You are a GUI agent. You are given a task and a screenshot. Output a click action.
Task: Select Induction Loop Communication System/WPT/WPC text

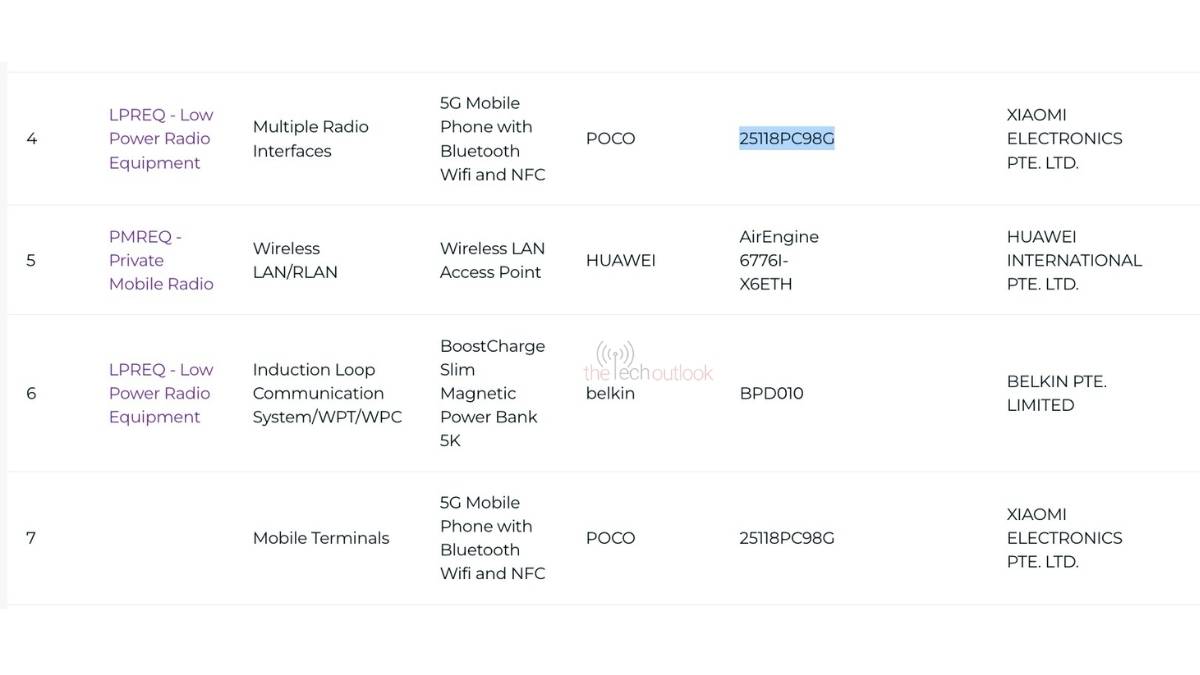327,393
